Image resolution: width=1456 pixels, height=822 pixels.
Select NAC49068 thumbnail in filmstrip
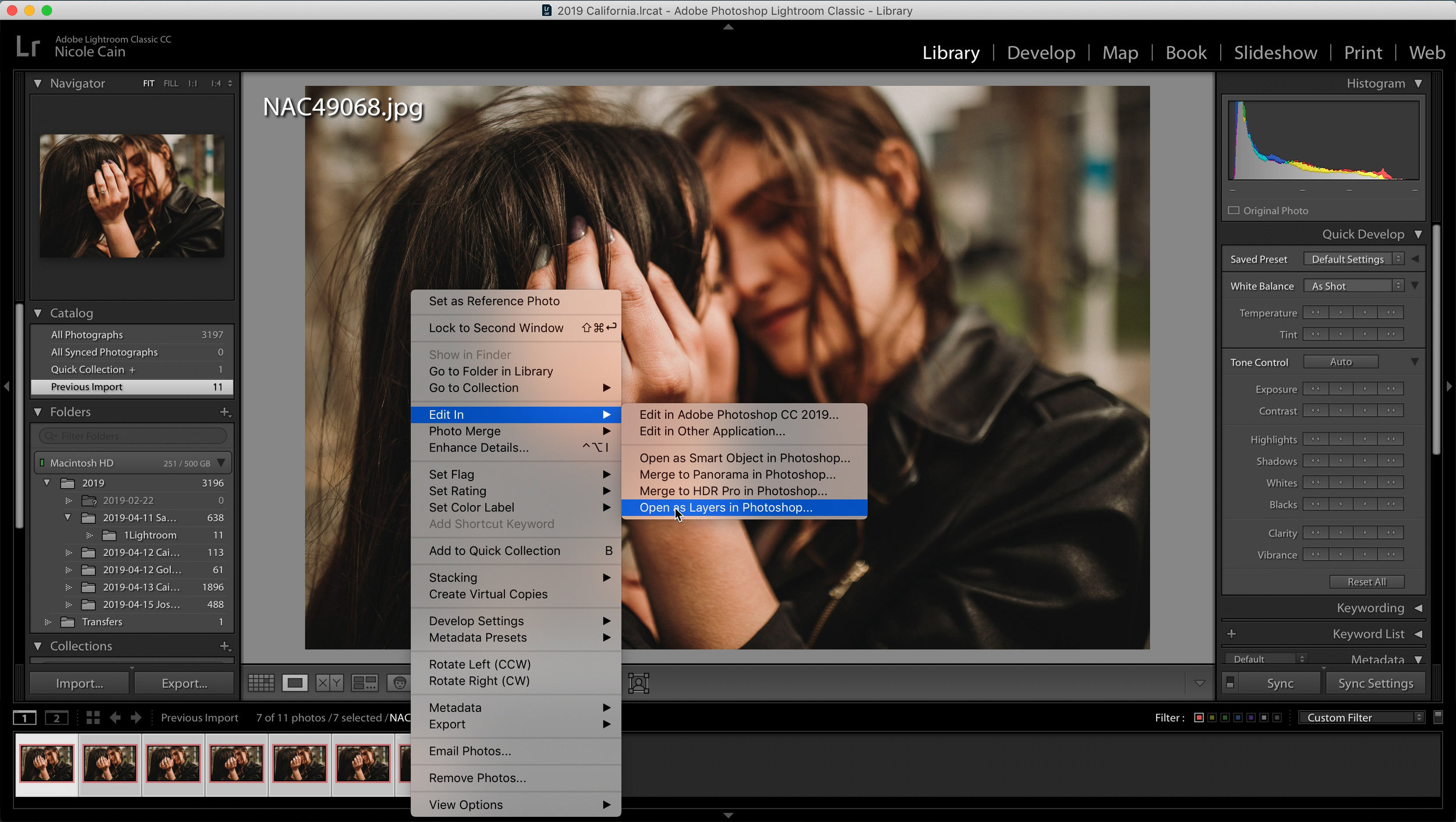[x=46, y=763]
